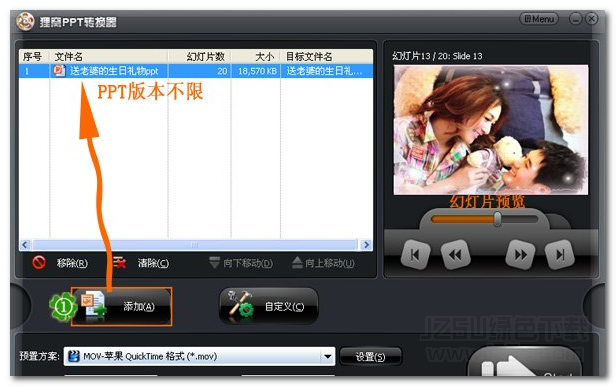Open the 自定义(C) customize button
The height and width of the screenshot is (387, 616).
tap(269, 306)
